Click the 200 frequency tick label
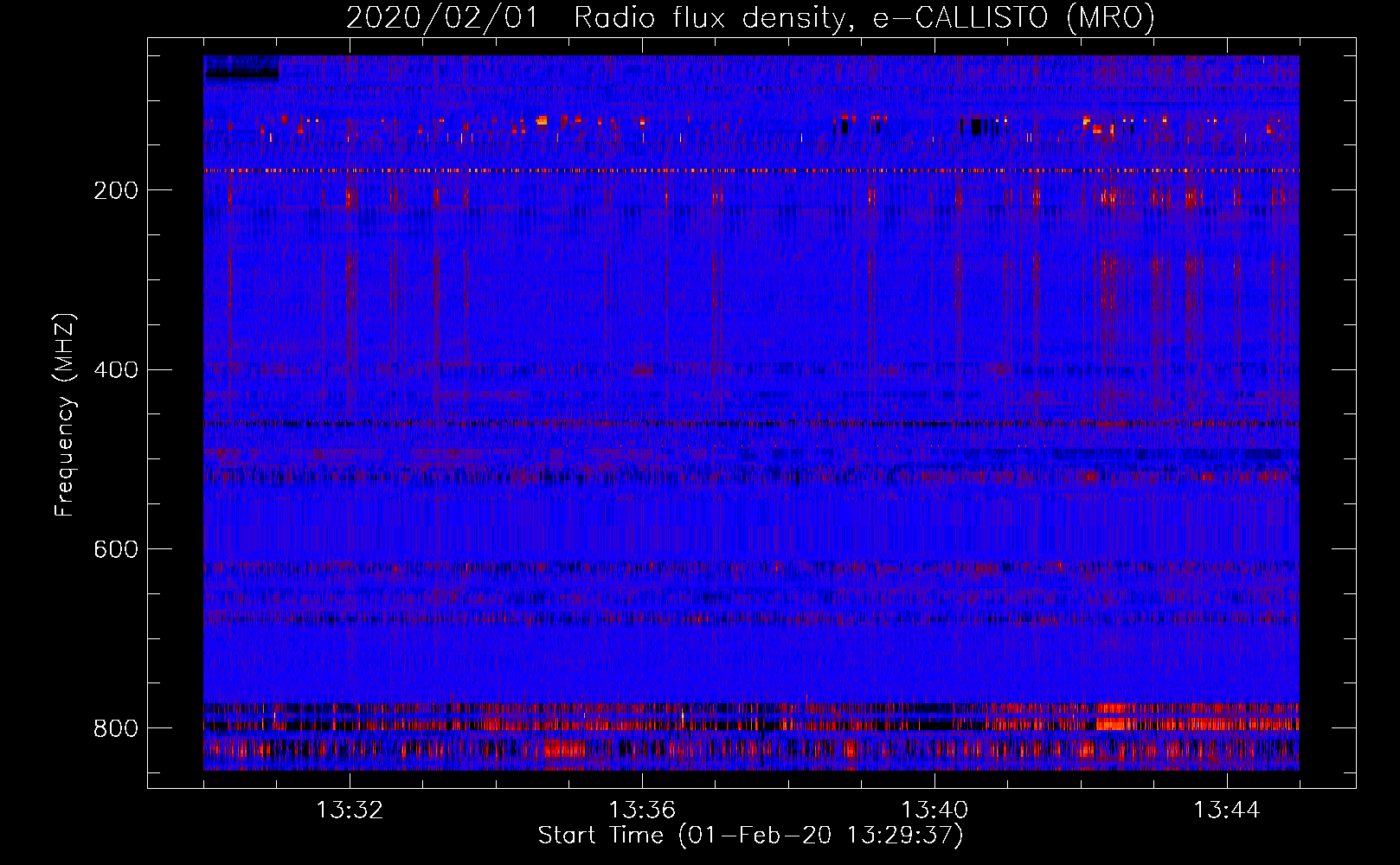 [116, 190]
